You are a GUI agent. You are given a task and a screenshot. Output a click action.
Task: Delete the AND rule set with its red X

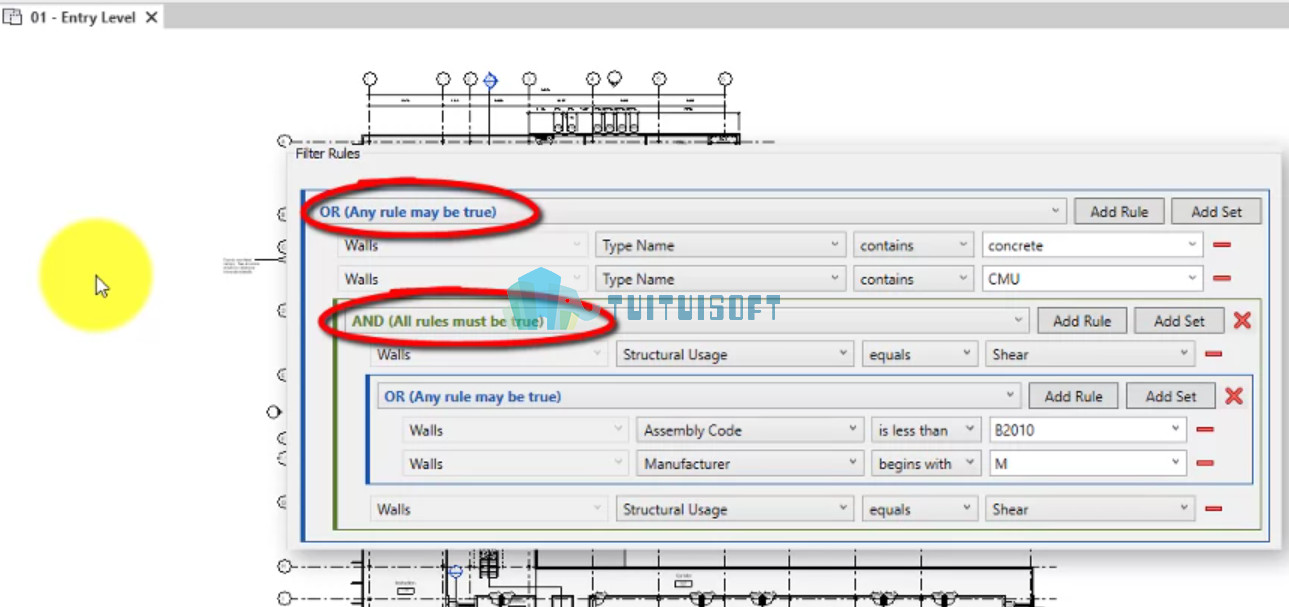(1242, 321)
